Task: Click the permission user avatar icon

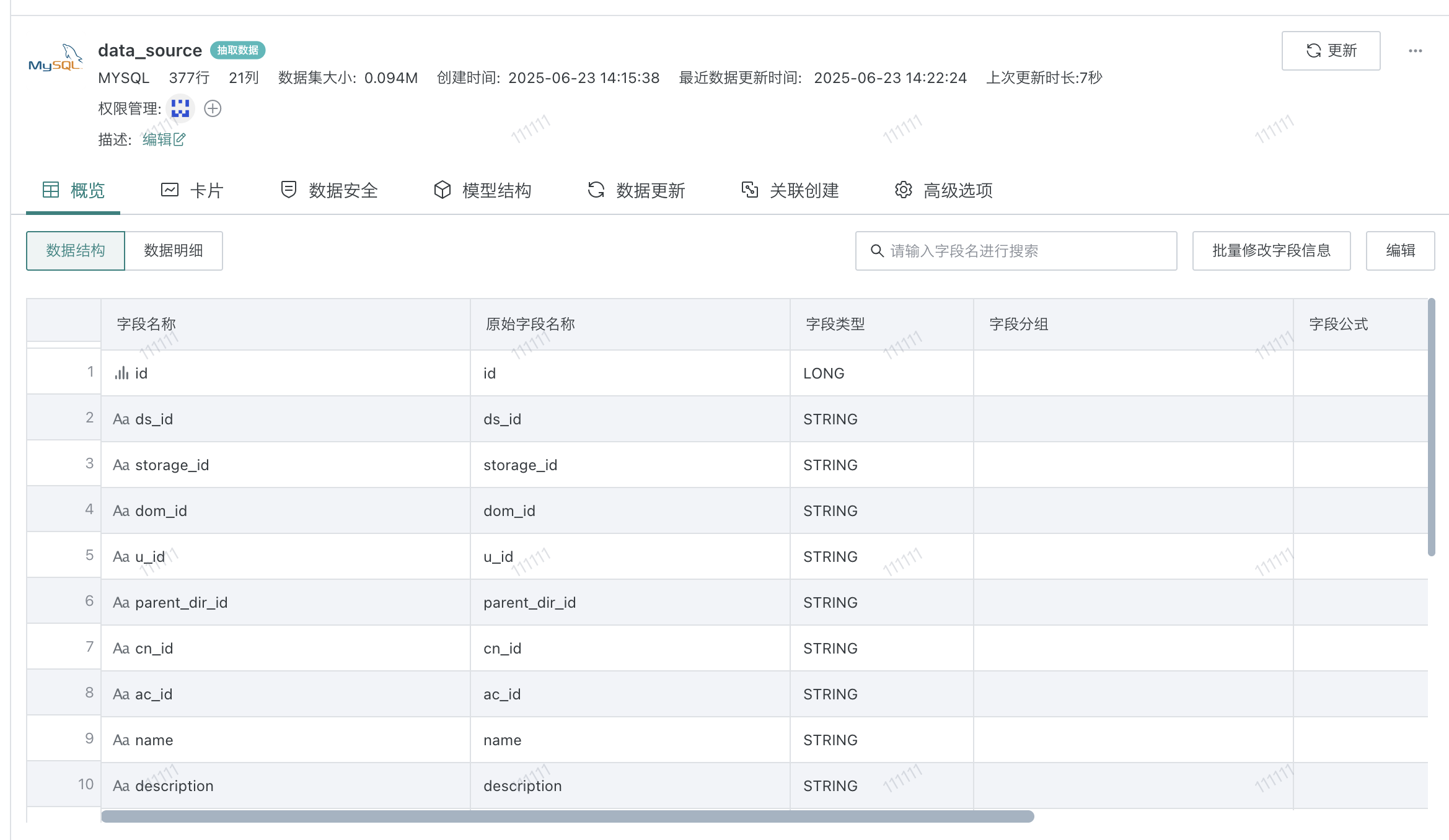Action: click(x=180, y=108)
